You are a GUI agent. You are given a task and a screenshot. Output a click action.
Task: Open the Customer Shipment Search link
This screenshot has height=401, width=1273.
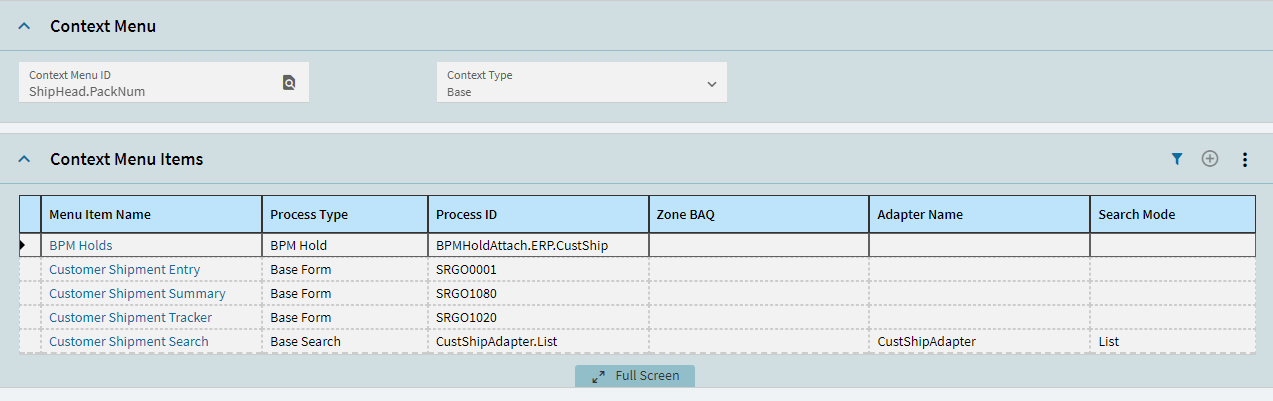pos(129,342)
